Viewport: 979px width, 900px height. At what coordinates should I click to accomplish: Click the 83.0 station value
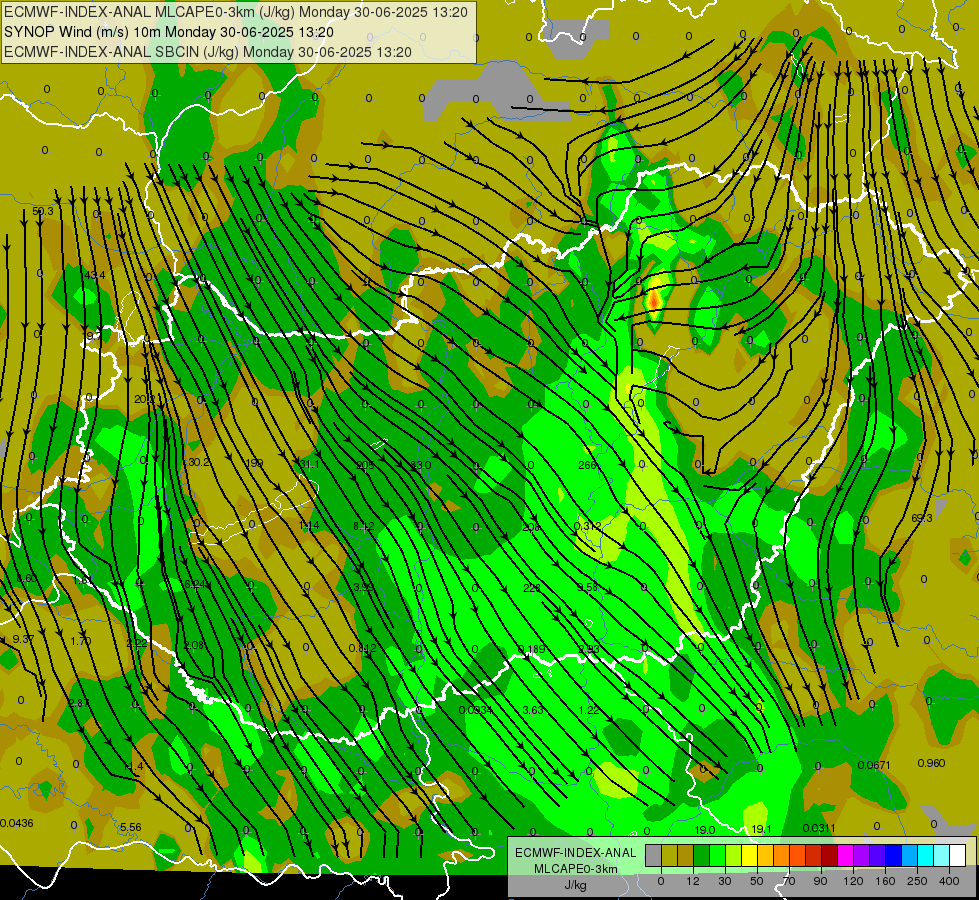421,465
